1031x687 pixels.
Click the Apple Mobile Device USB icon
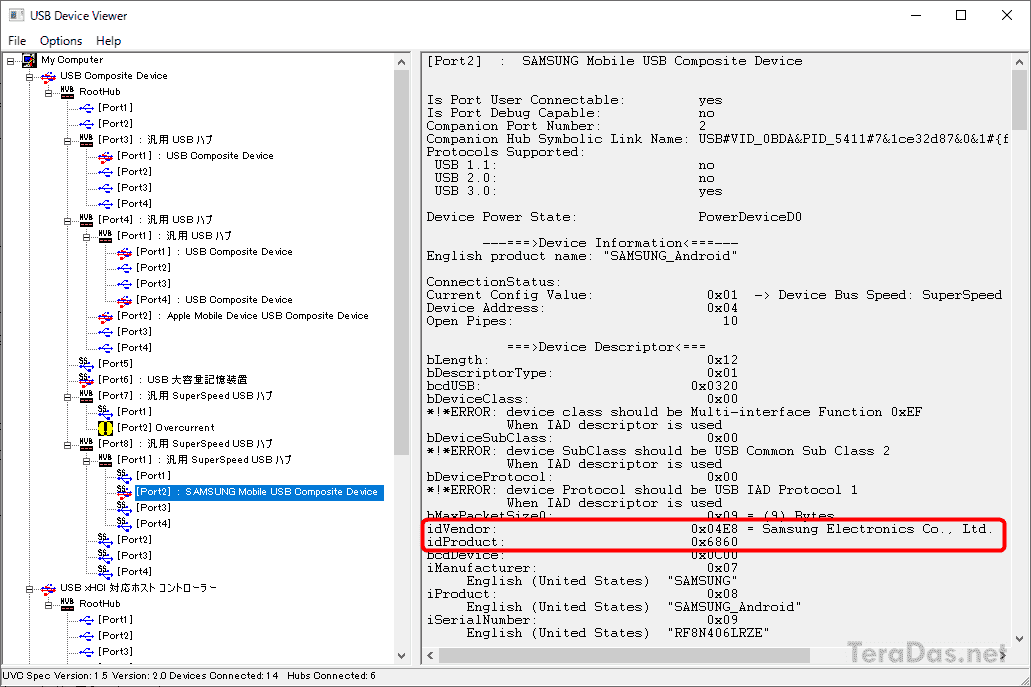tap(105, 316)
